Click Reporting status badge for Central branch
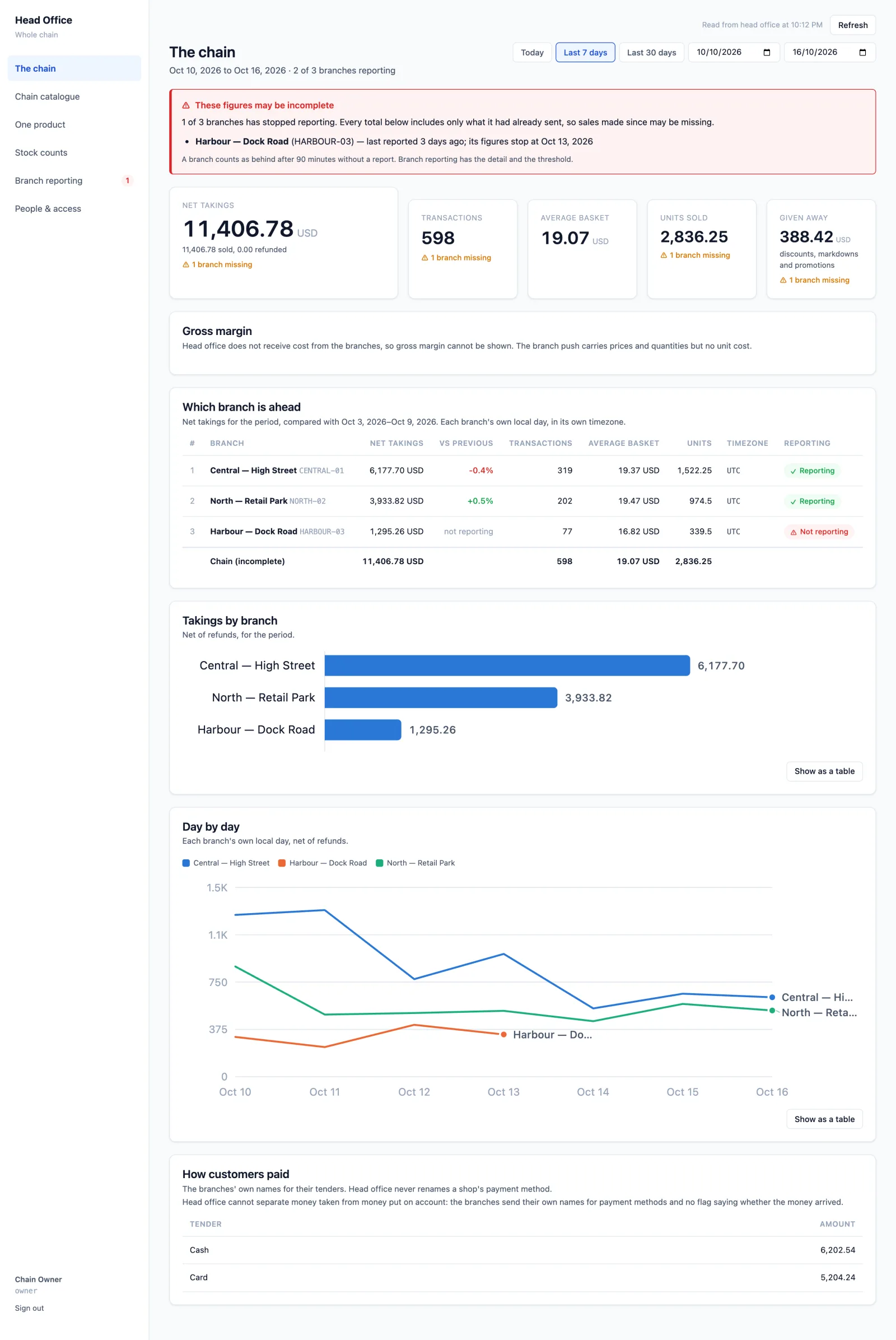 point(812,471)
